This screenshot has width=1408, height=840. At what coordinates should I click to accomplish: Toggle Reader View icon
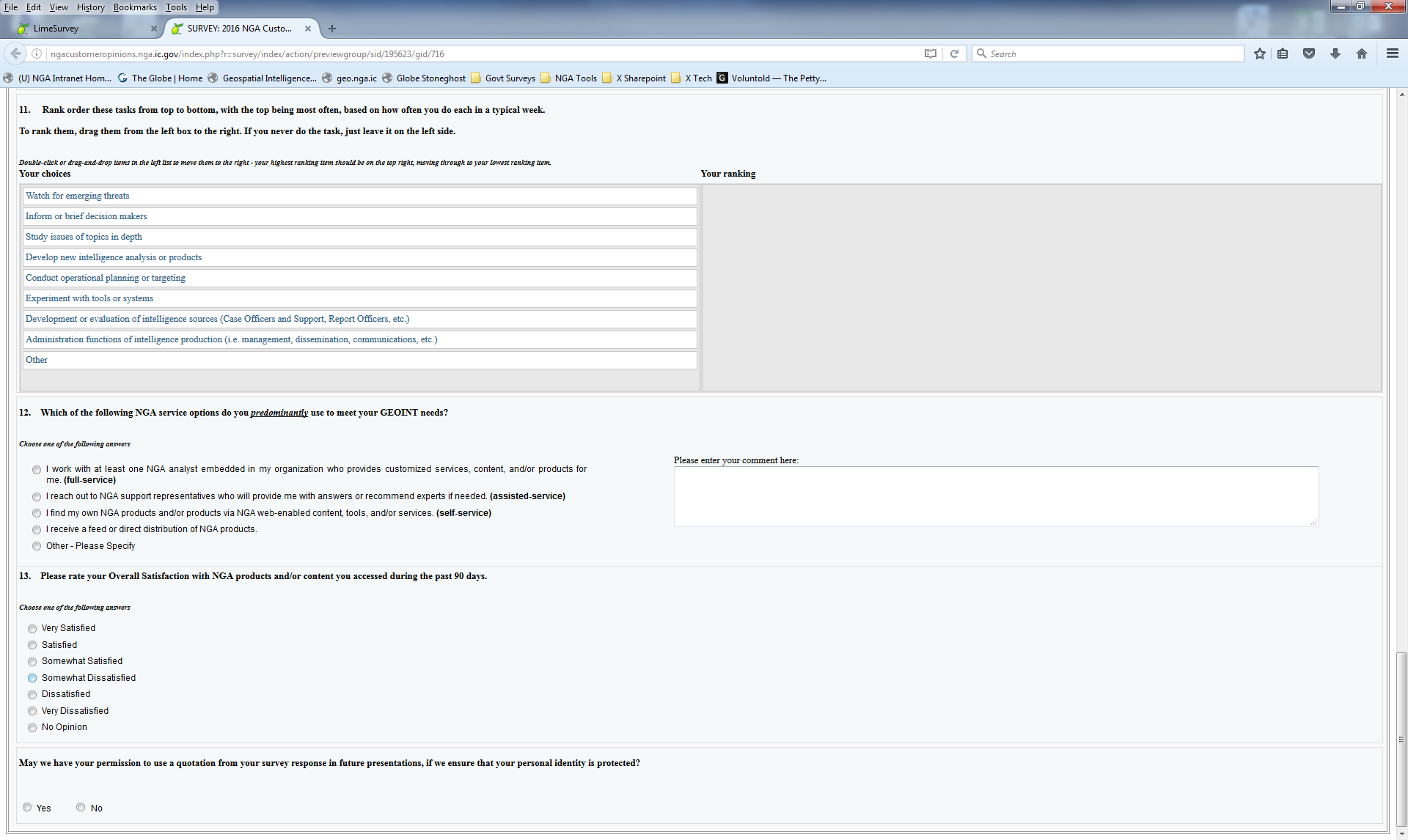click(930, 54)
